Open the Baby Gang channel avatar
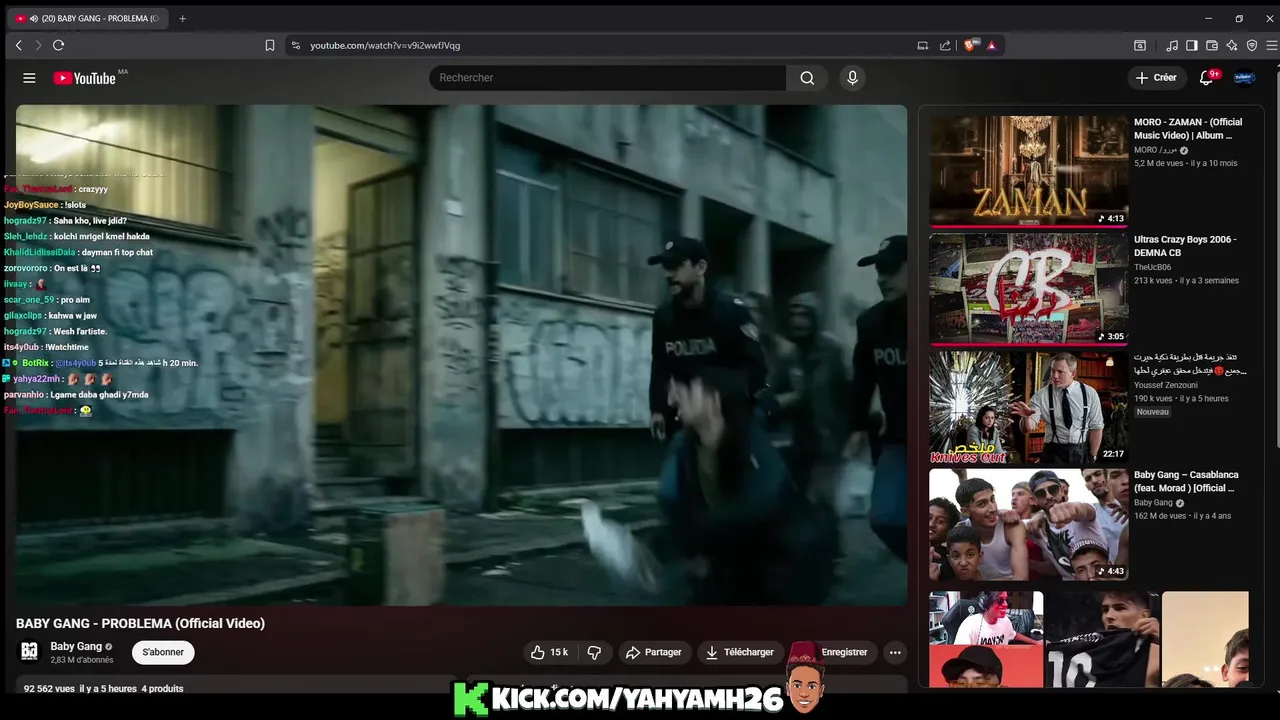Image resolution: width=1280 pixels, height=720 pixels. 29,652
